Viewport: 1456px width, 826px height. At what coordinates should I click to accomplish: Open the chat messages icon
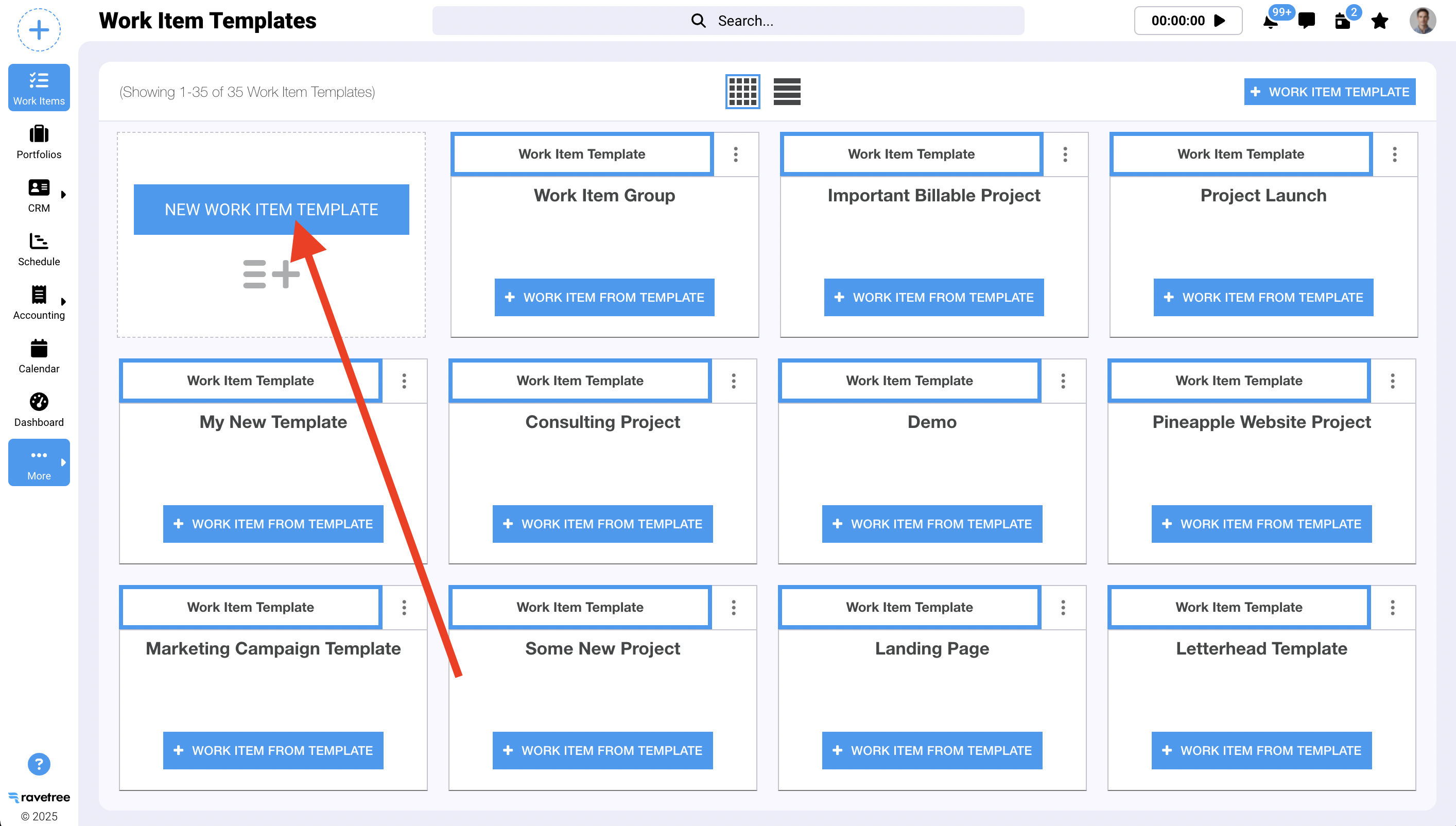1306,21
